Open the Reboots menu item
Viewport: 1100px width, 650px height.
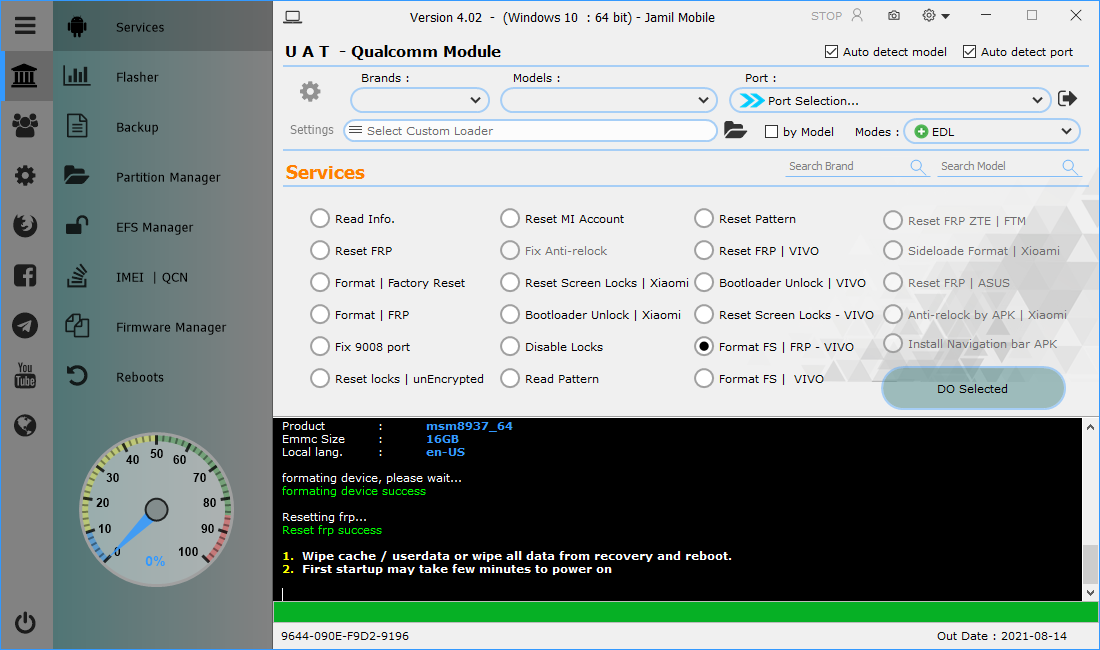[x=140, y=377]
